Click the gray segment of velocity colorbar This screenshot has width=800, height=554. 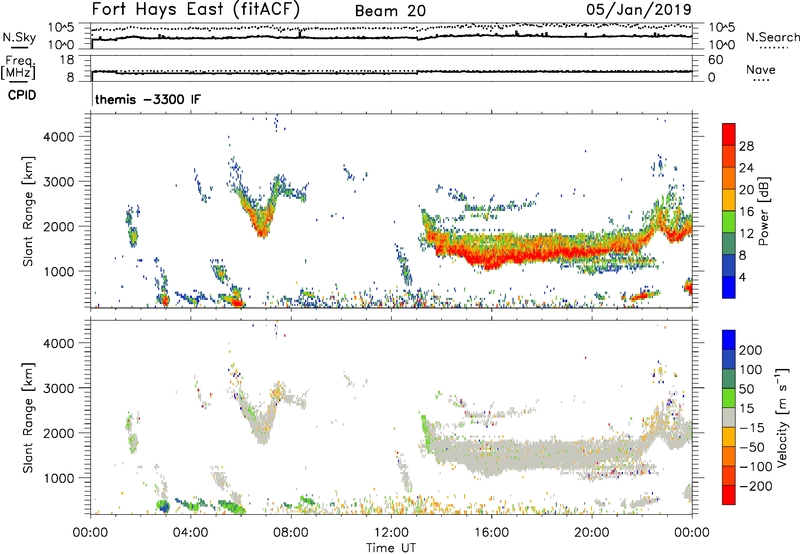click(x=729, y=418)
